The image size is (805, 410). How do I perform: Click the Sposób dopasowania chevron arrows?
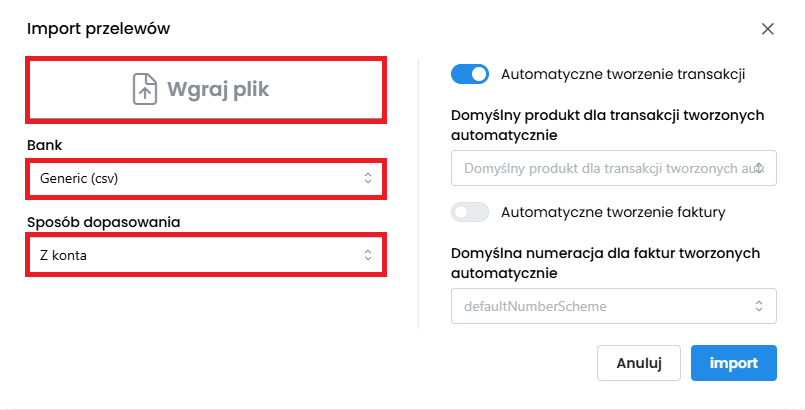367,256
